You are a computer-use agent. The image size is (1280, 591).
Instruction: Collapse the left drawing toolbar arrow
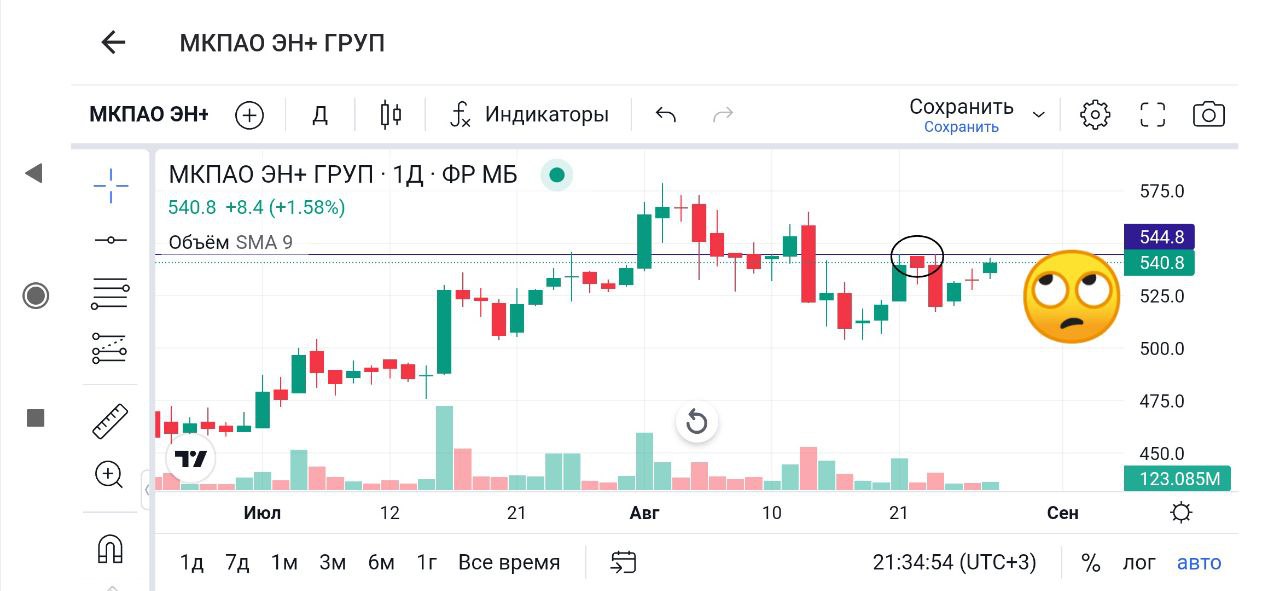click(34, 174)
